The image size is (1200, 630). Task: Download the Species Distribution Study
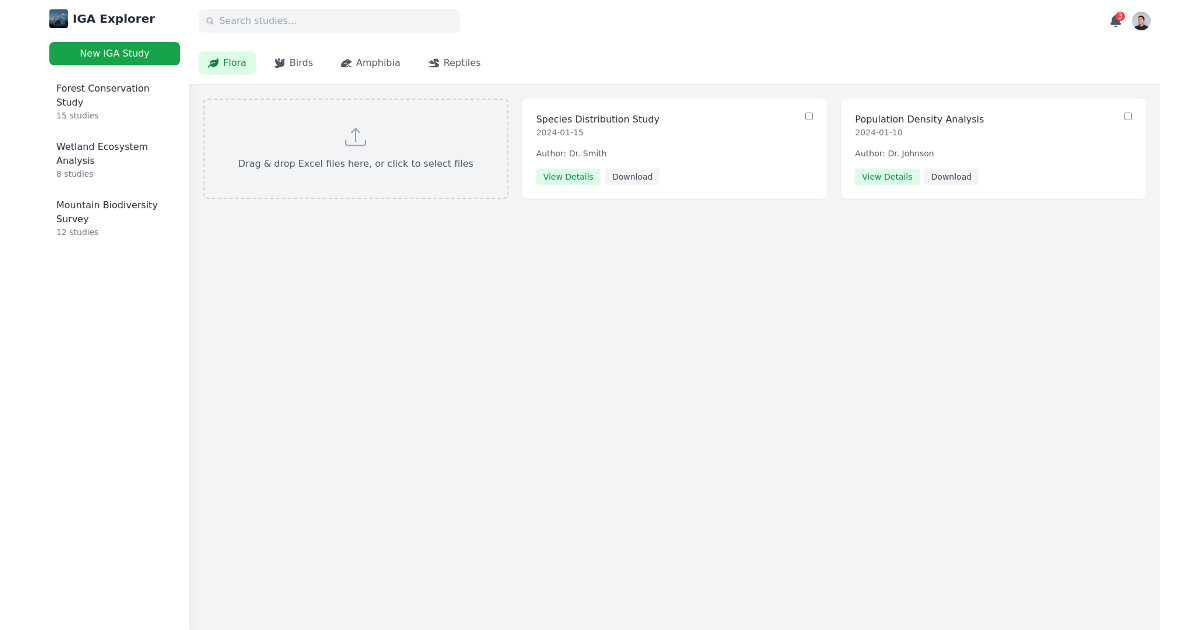pos(632,177)
